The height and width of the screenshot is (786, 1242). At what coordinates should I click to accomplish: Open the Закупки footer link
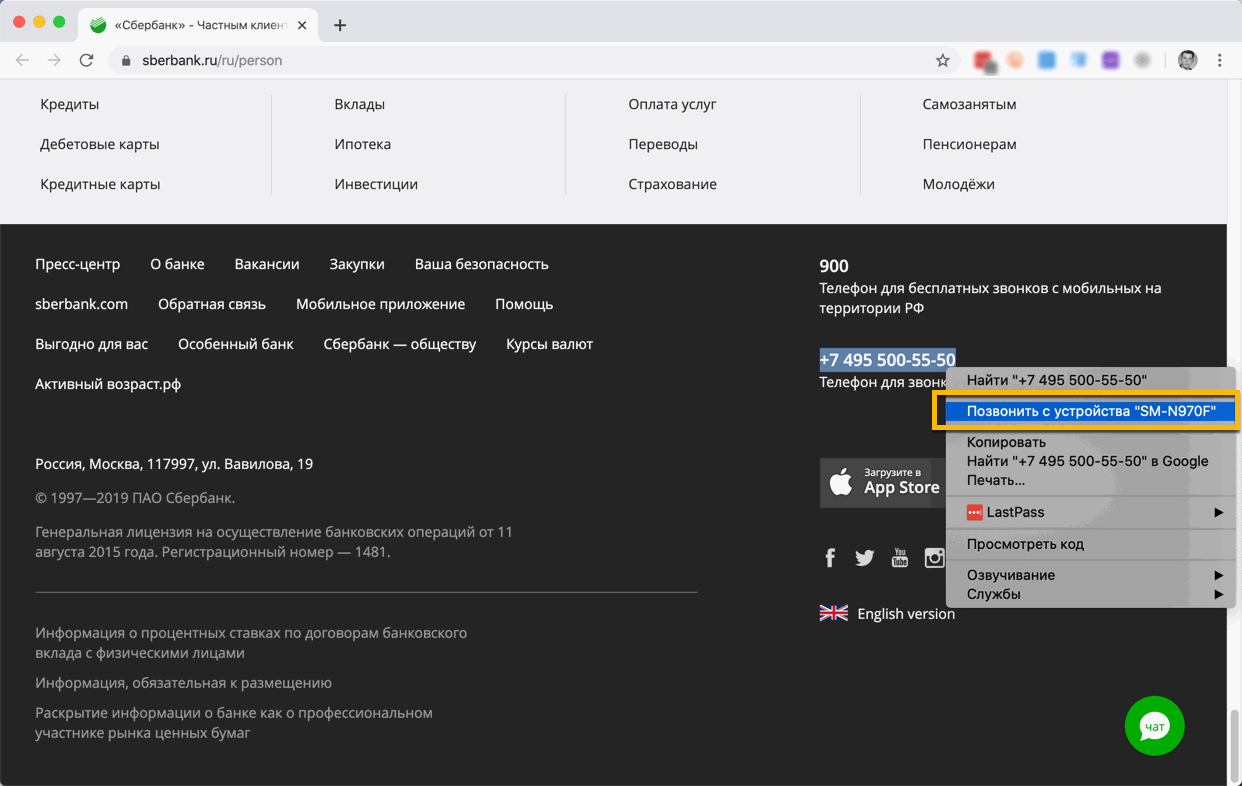pyautogui.click(x=357, y=264)
